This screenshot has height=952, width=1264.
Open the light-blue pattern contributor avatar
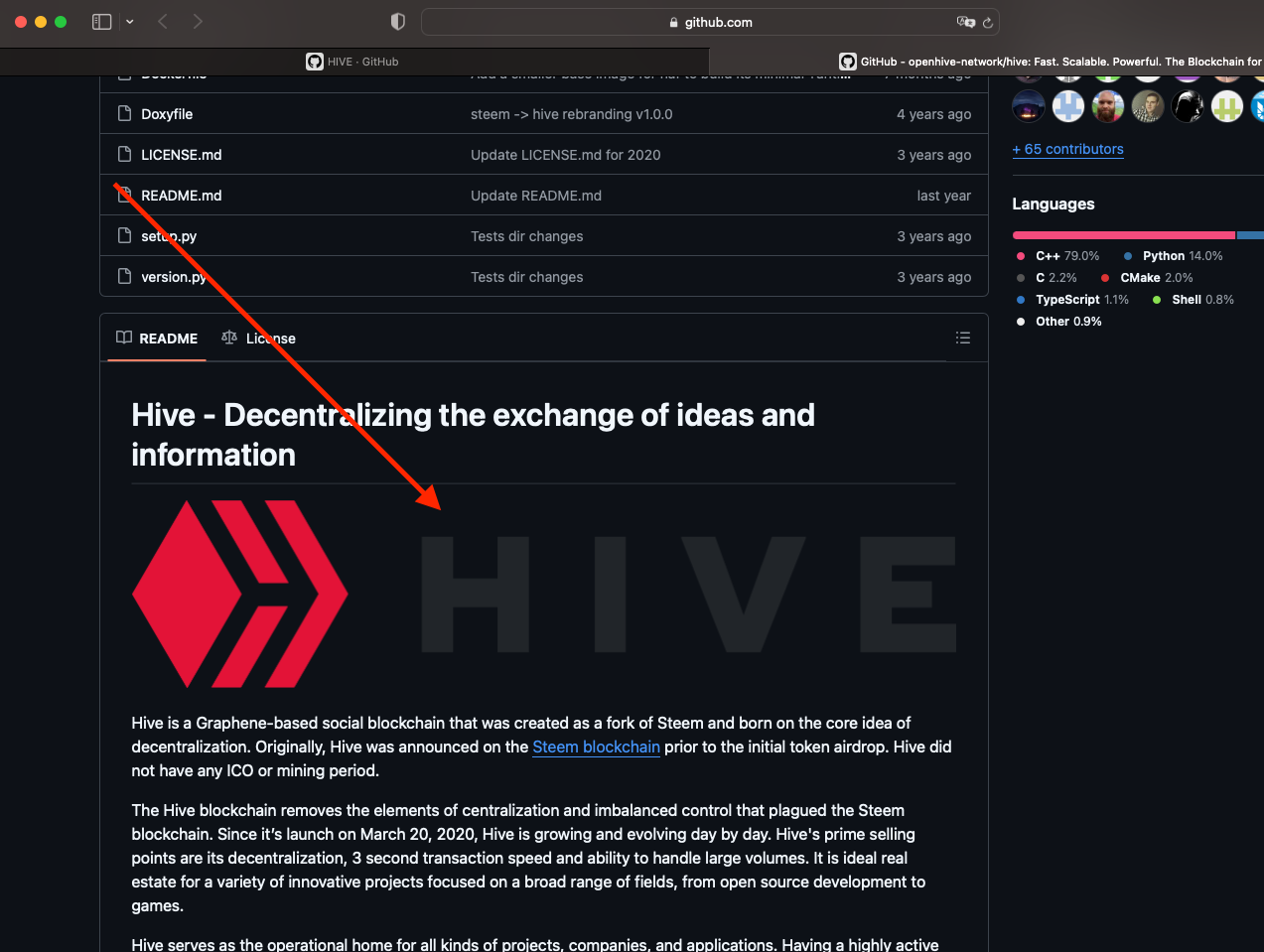click(1068, 105)
